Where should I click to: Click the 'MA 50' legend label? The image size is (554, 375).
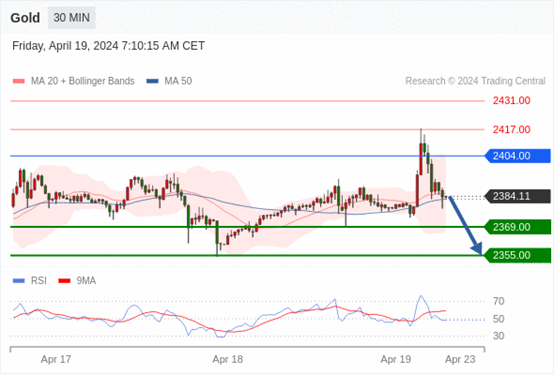[x=178, y=81]
